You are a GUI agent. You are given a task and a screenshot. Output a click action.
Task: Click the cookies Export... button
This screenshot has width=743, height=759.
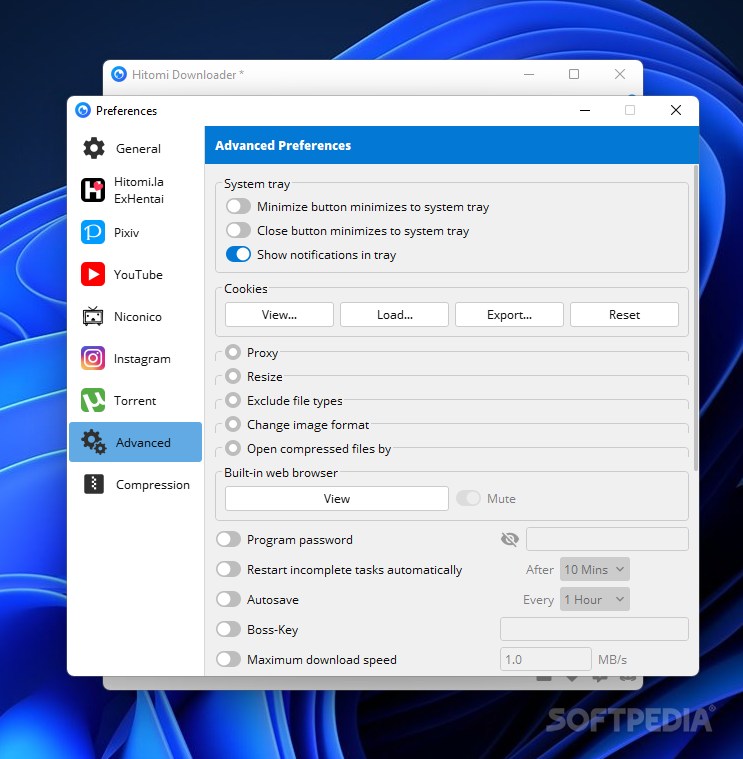click(509, 315)
